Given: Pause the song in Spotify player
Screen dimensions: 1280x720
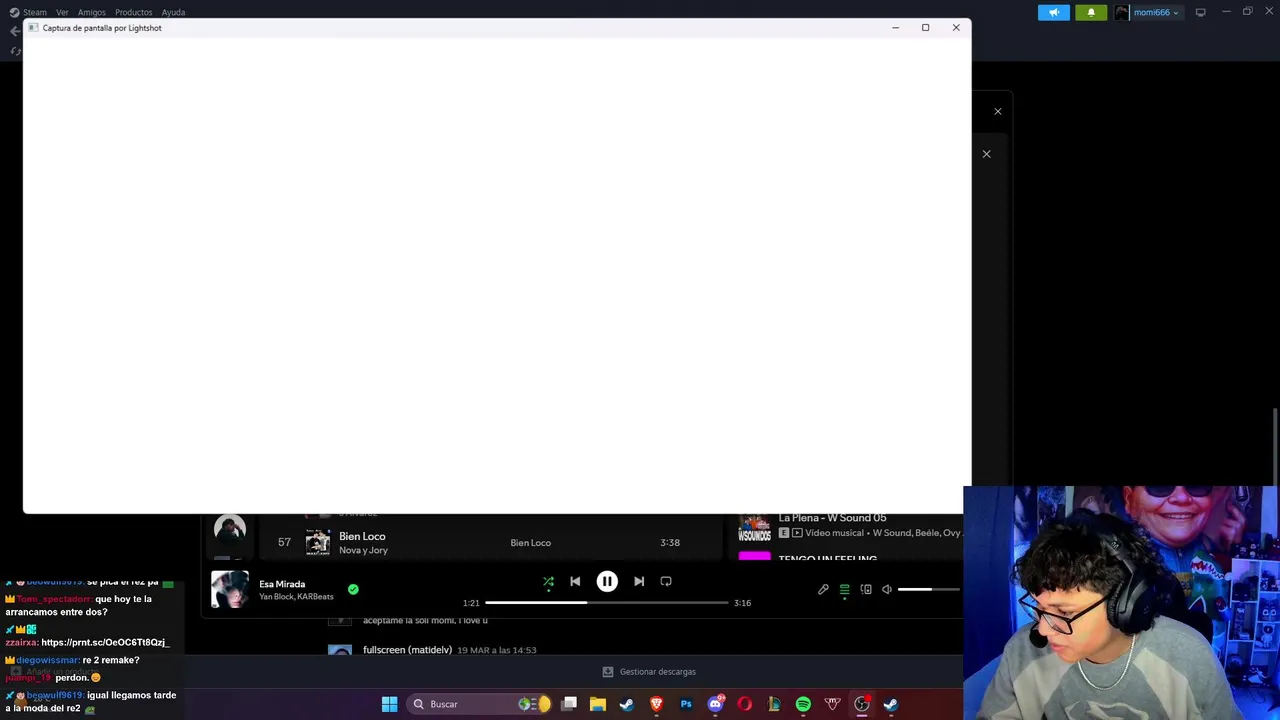Looking at the screenshot, I should 607,581.
